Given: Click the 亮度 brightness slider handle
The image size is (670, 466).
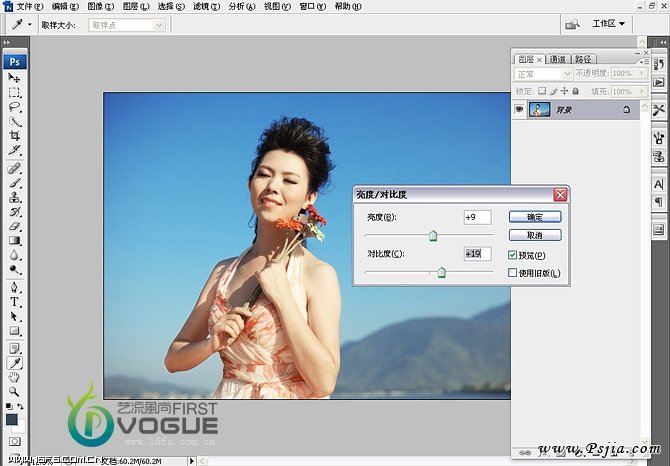Looking at the screenshot, I should (433, 236).
